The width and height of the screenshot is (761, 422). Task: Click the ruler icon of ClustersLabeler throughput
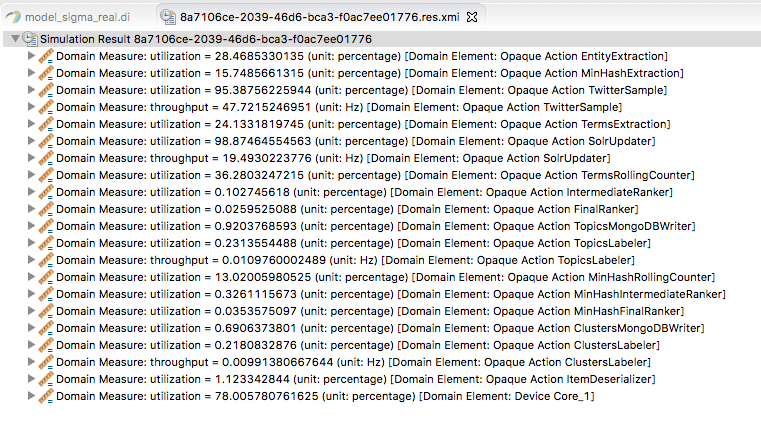(x=46, y=362)
